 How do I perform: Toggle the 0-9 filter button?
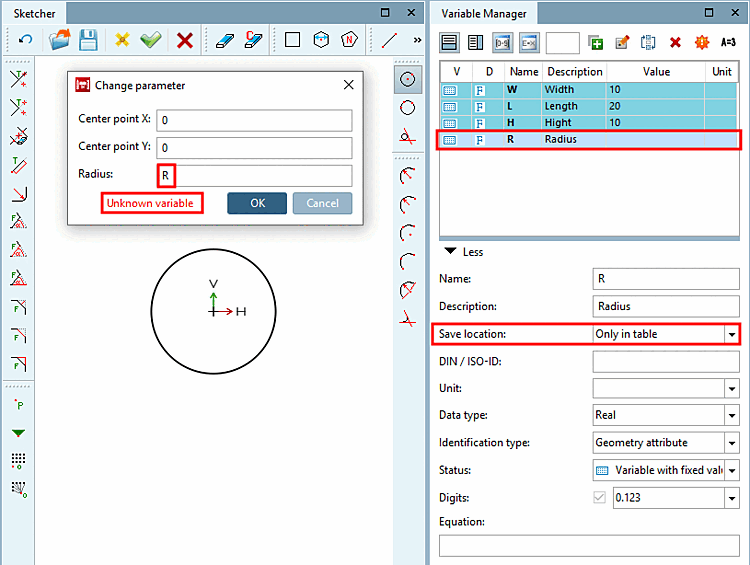pos(503,43)
